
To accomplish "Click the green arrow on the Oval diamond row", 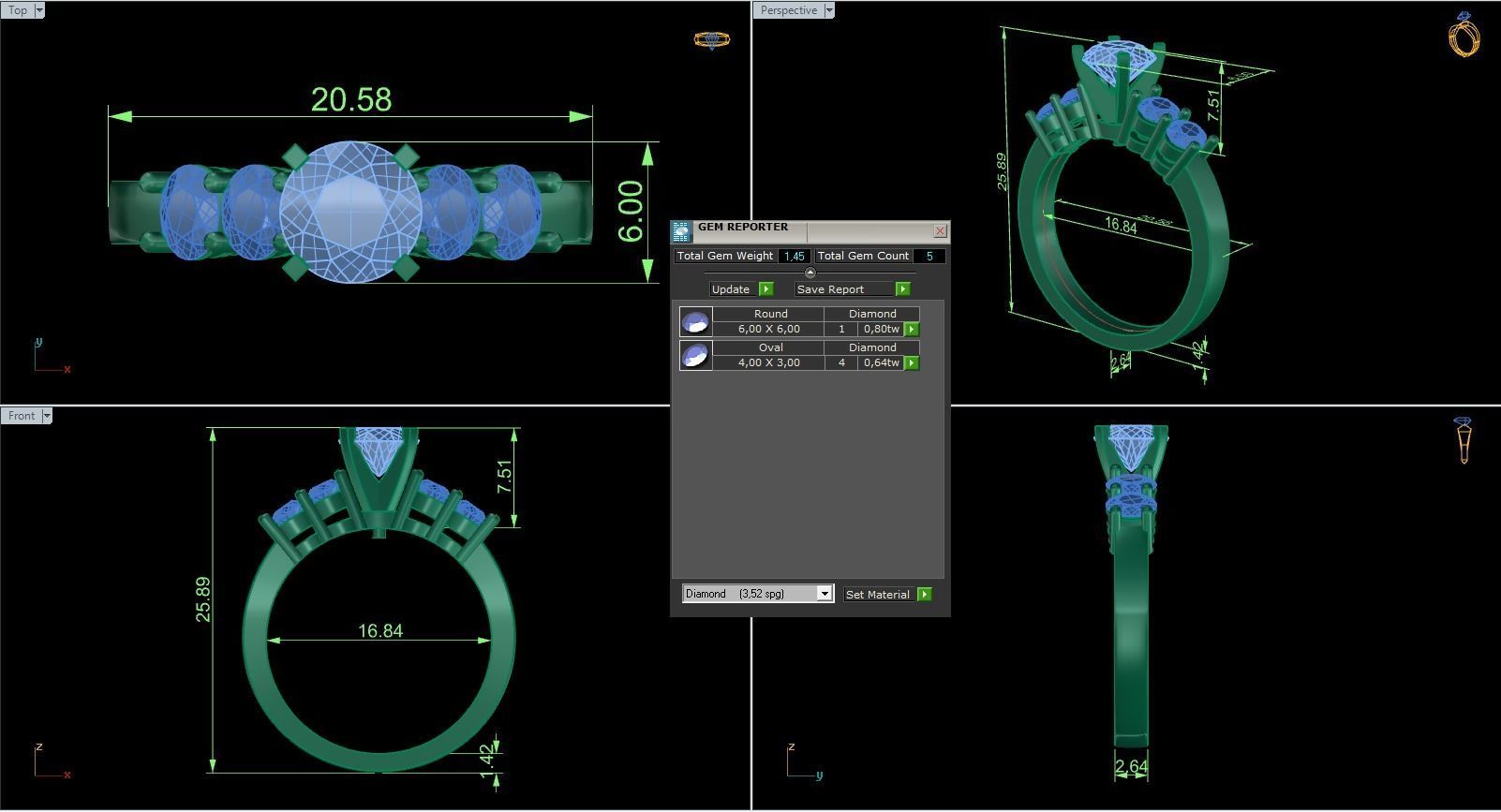I will tap(912, 363).
